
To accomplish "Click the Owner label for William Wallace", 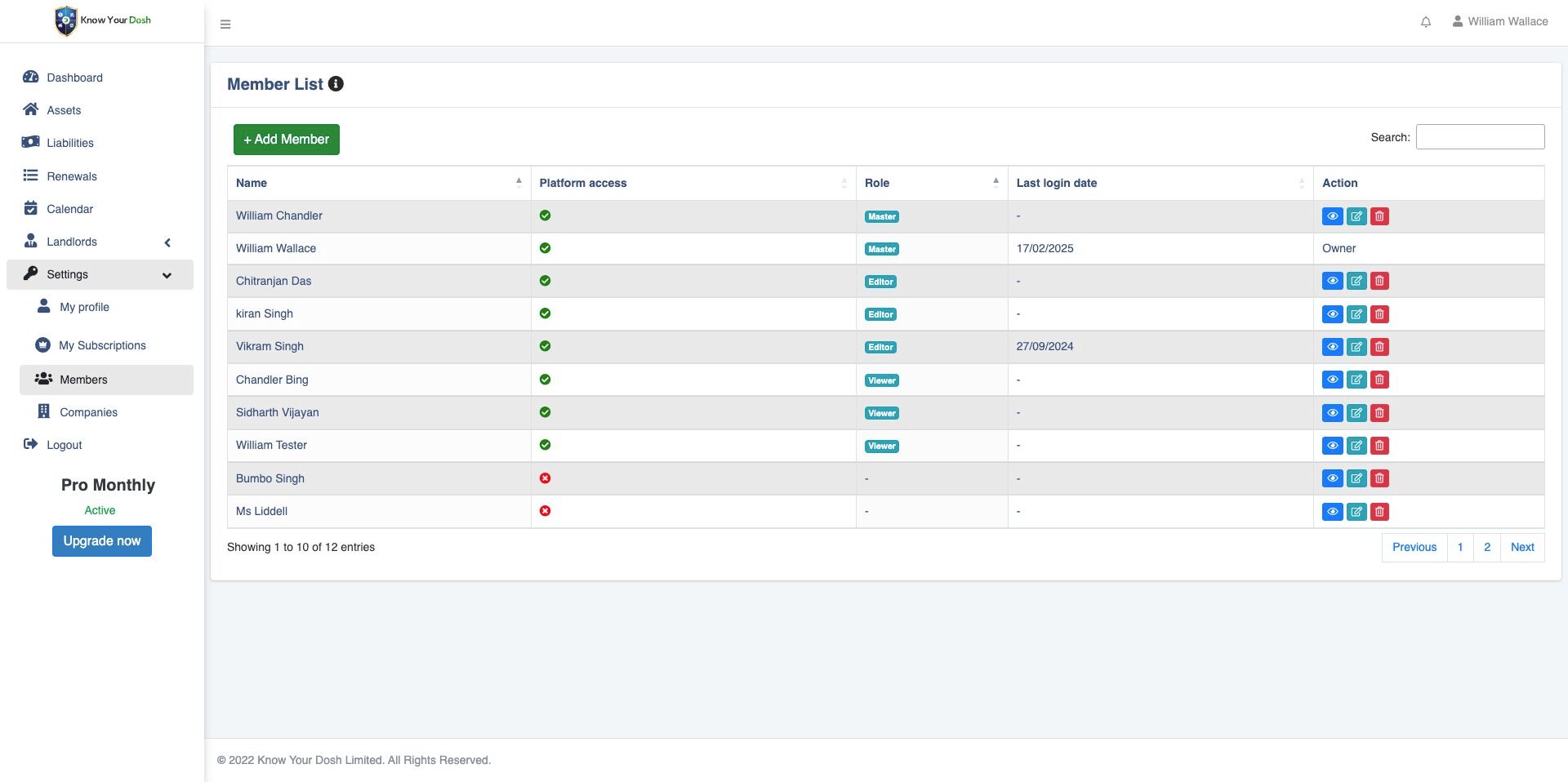I will coord(1339,248).
